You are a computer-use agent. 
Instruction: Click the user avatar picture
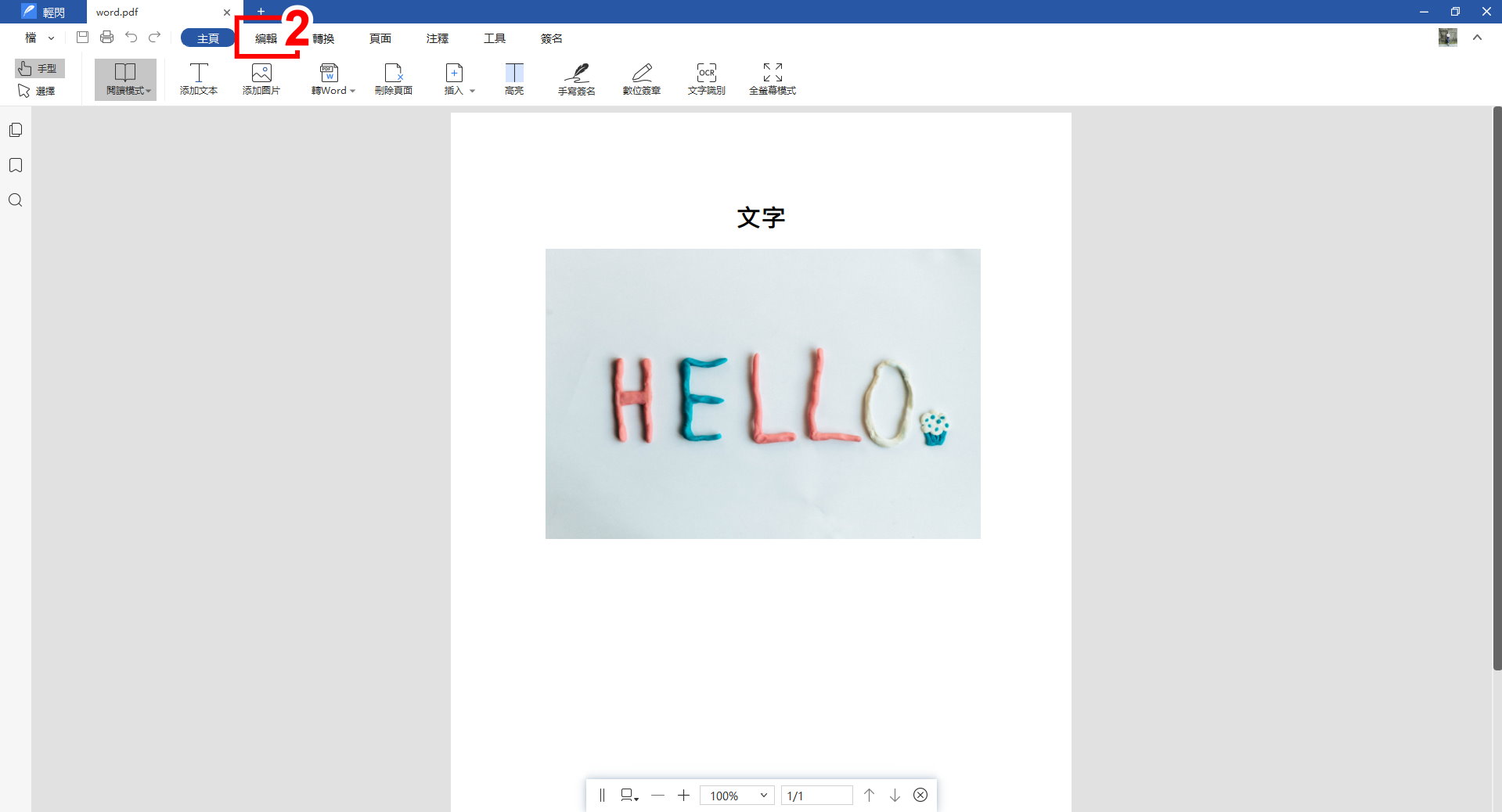tap(1447, 38)
